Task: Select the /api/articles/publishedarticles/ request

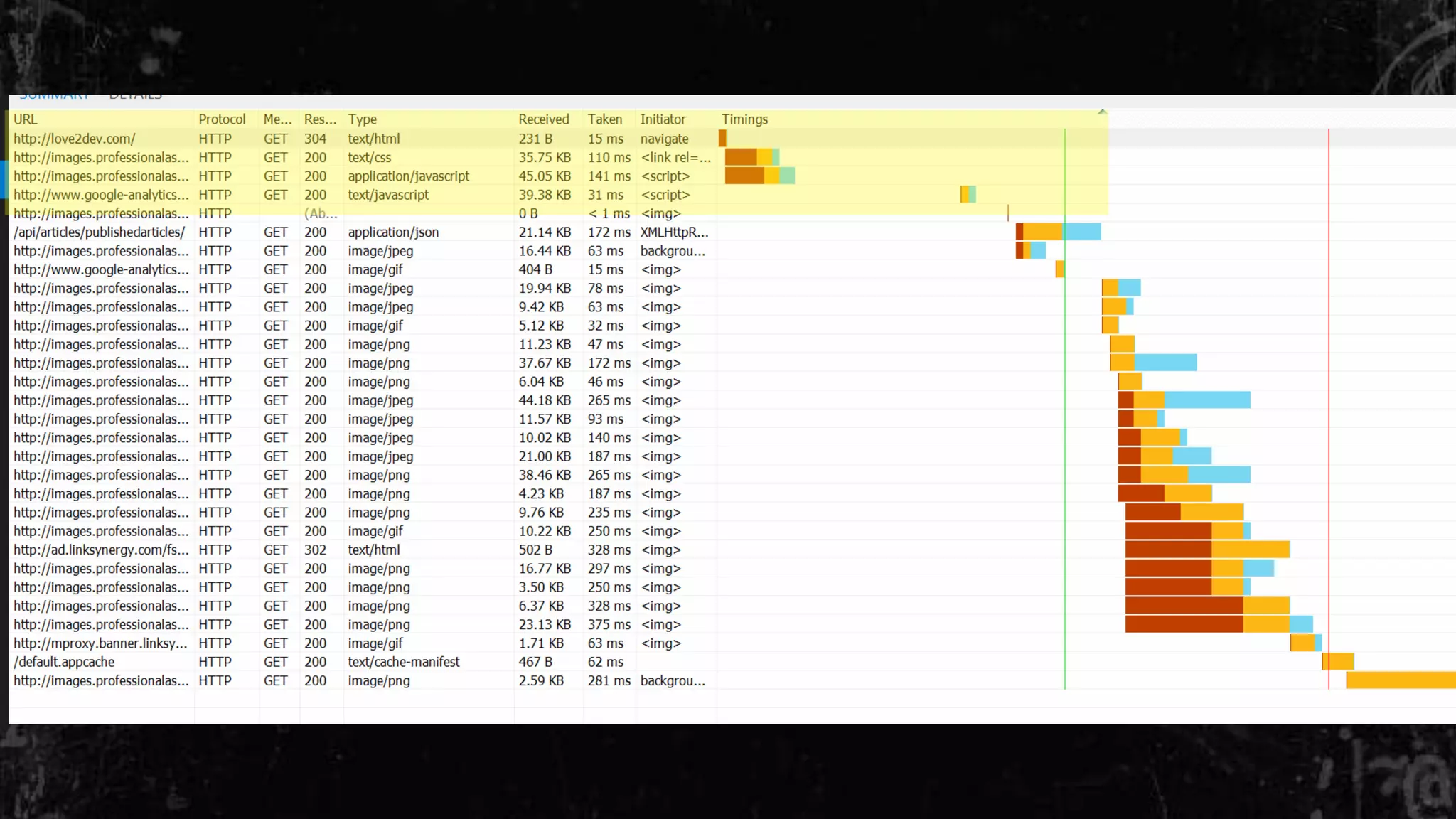Action: pyautogui.click(x=99, y=232)
